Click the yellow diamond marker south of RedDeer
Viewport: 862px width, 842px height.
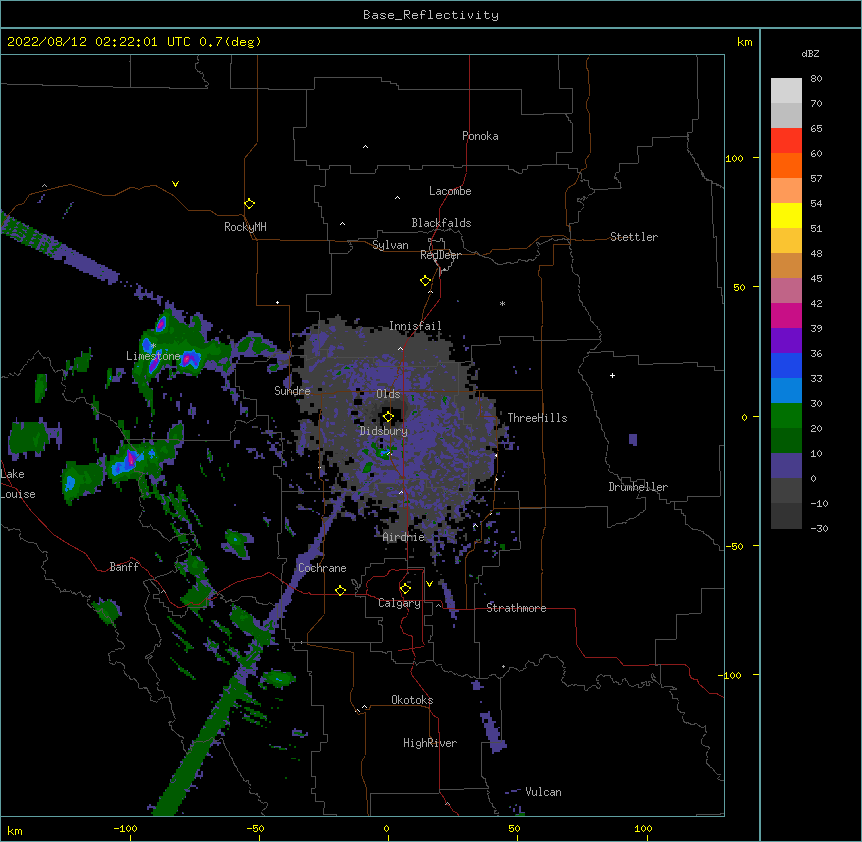coord(425,281)
